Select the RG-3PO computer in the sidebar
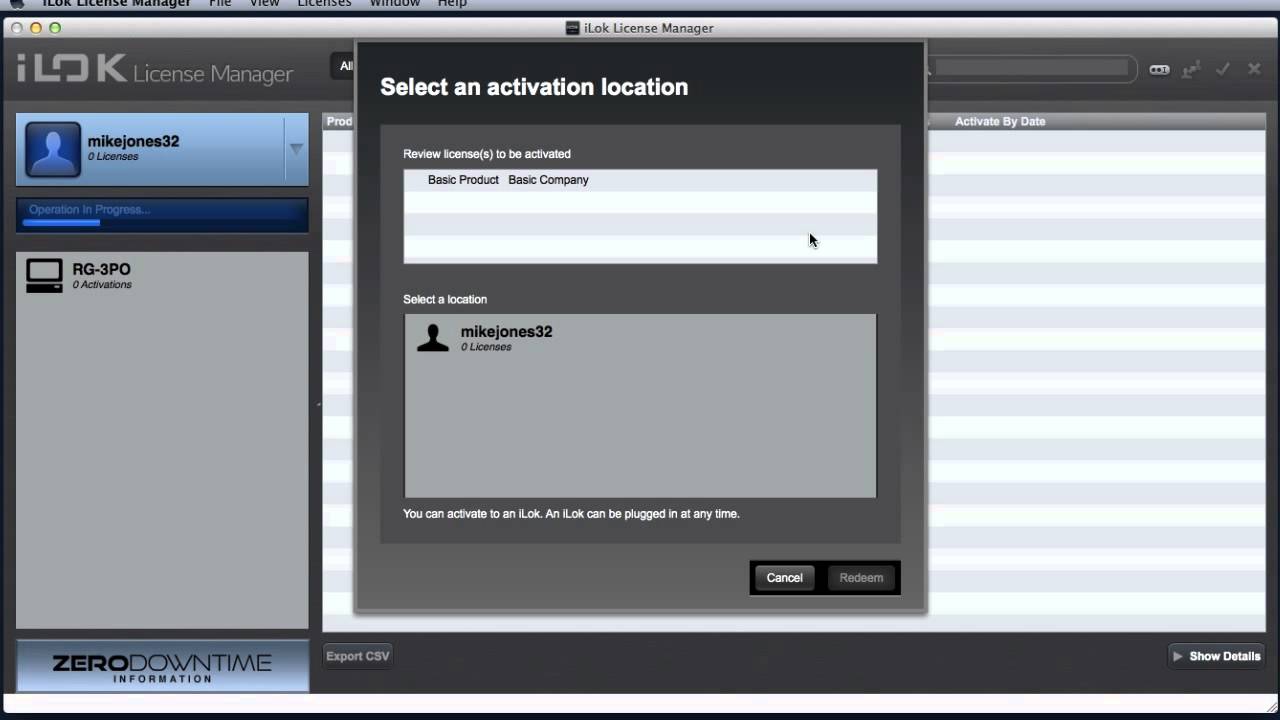This screenshot has width=1280, height=720. click(x=162, y=276)
